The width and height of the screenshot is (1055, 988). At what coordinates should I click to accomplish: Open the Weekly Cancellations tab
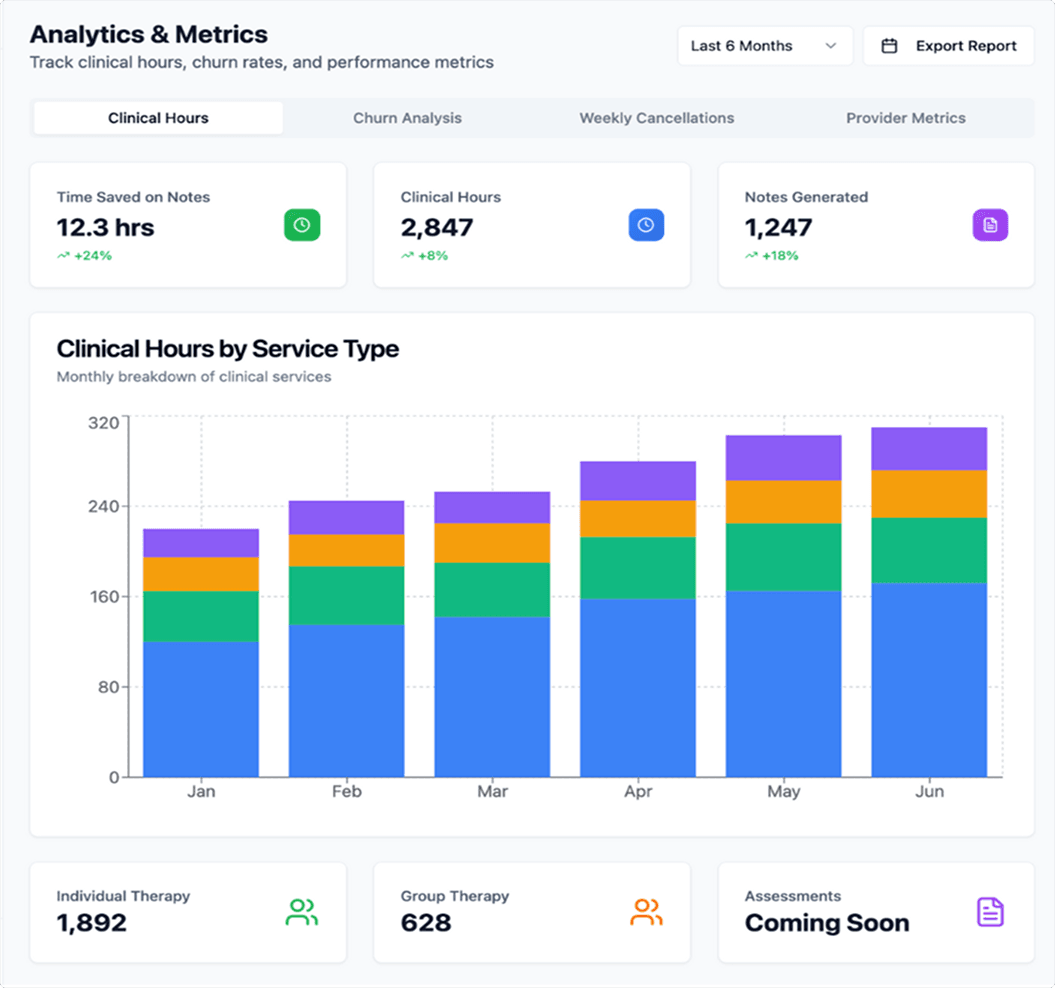coord(657,118)
